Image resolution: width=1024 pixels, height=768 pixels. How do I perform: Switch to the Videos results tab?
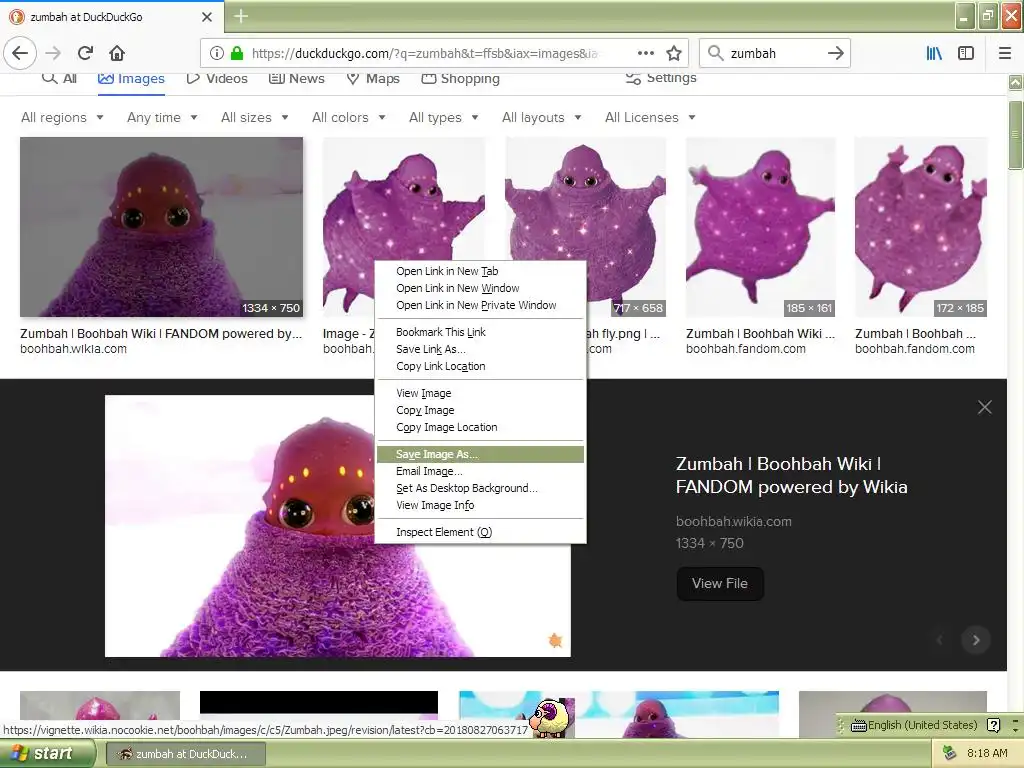(217, 79)
